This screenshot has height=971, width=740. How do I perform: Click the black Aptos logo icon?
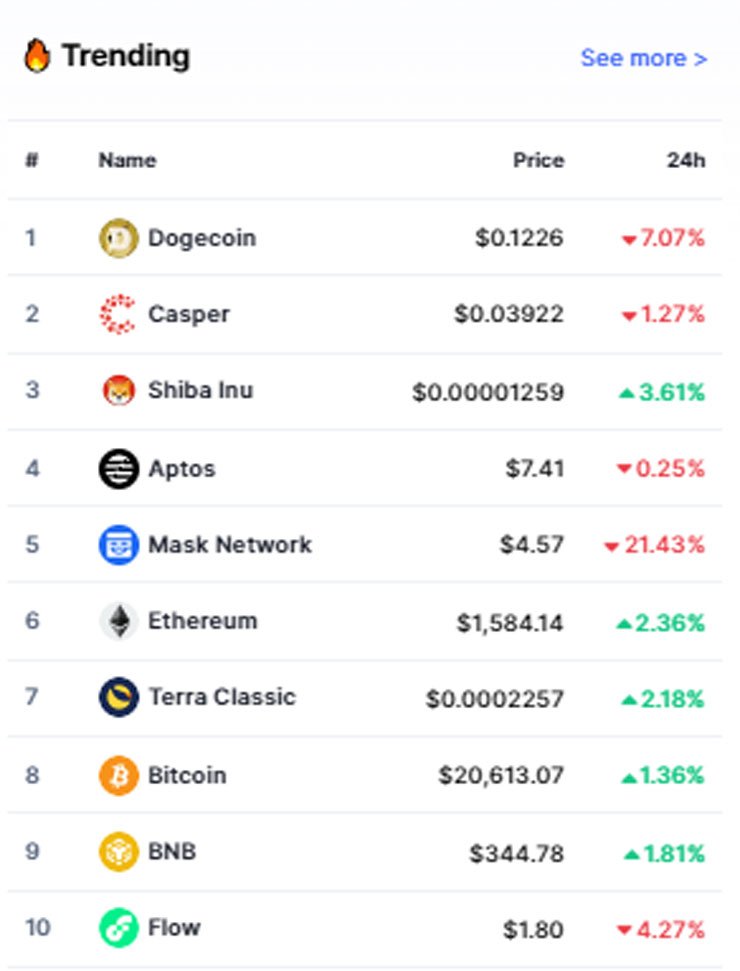coord(118,469)
